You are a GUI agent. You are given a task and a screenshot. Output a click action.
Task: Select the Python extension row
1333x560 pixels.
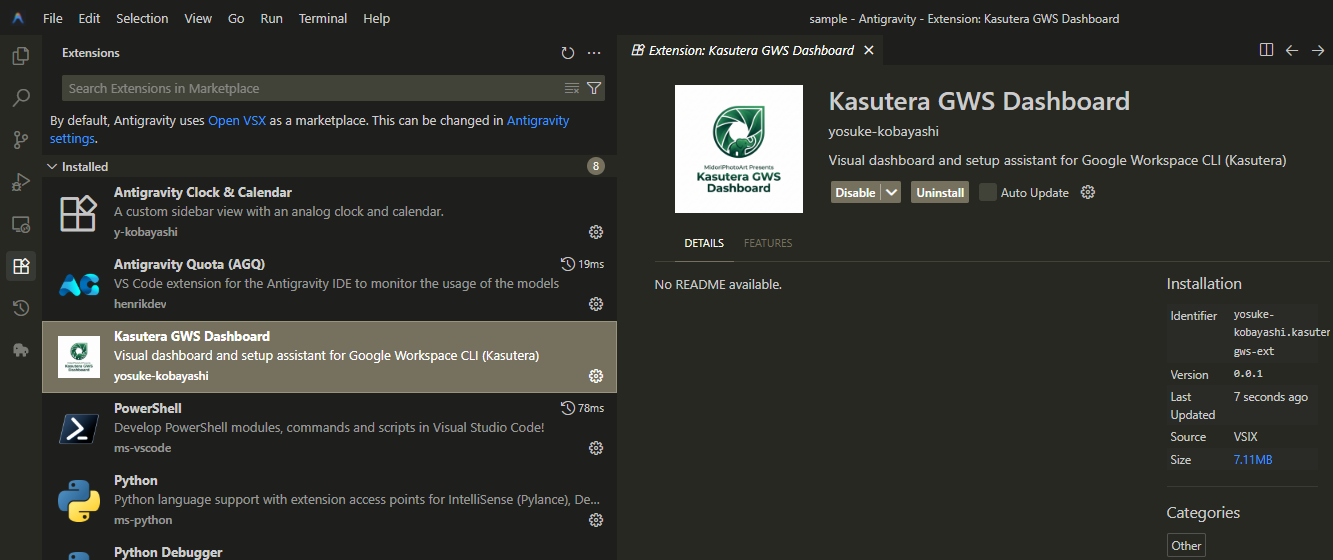click(330, 501)
